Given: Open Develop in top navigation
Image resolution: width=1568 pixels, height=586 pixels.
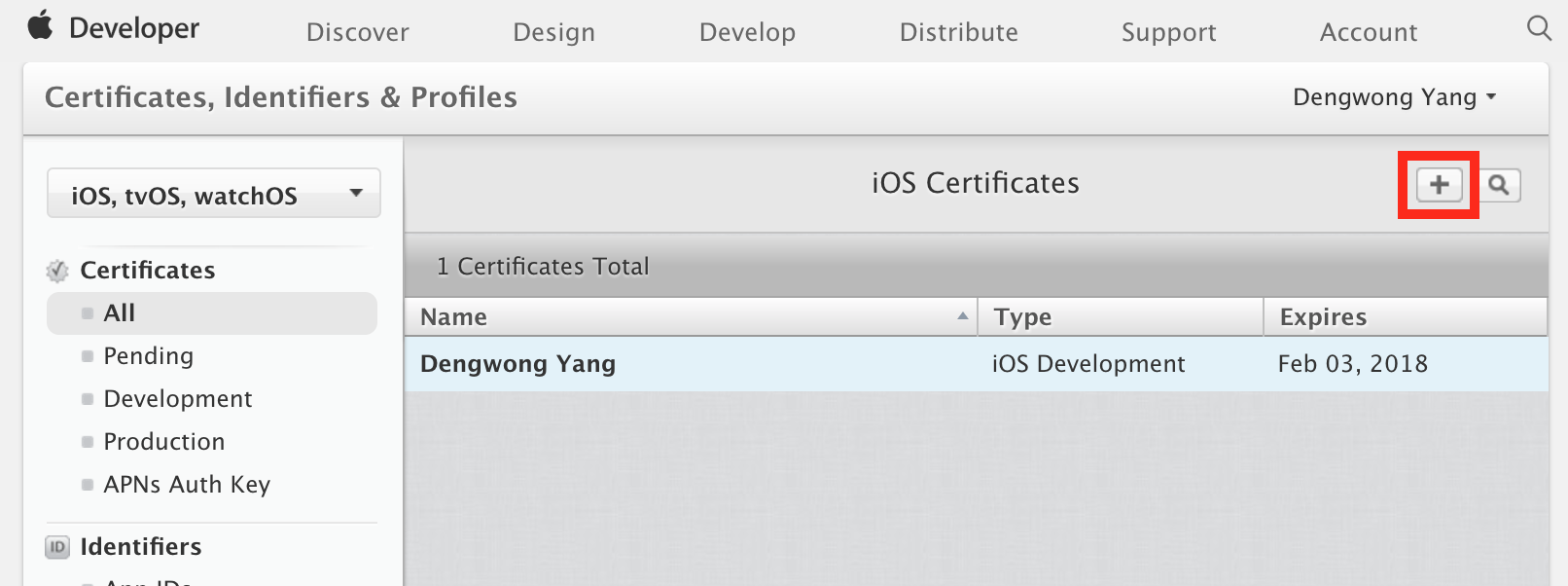Looking at the screenshot, I should [747, 32].
